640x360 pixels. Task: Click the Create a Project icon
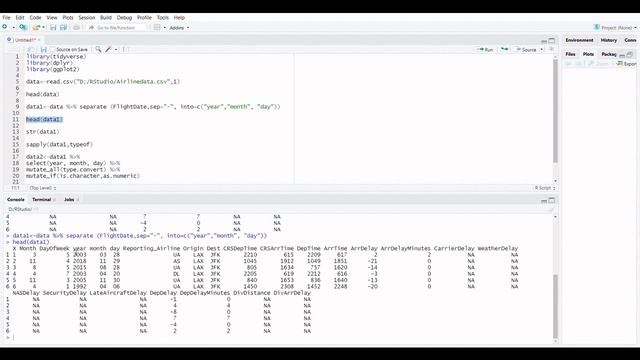(x=23, y=27)
